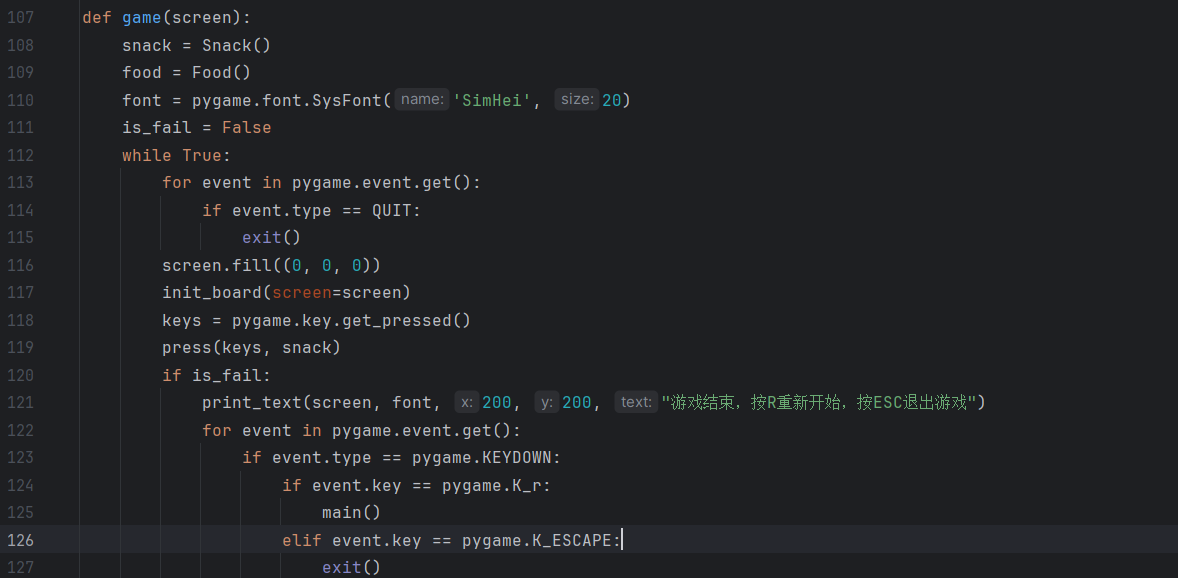Screen dimensions: 1178x578
Task: Click the 'text:' parameter hint
Action: coord(636,403)
